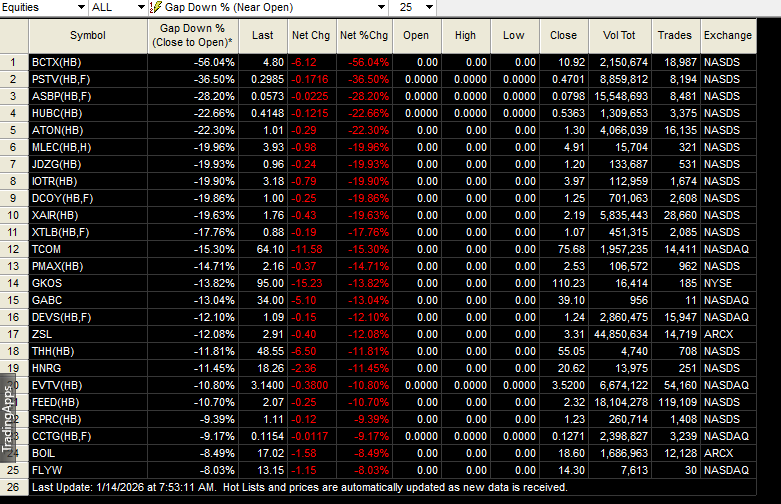Click row number 26 header
This screenshot has height=504, width=781.
click(x=14, y=487)
